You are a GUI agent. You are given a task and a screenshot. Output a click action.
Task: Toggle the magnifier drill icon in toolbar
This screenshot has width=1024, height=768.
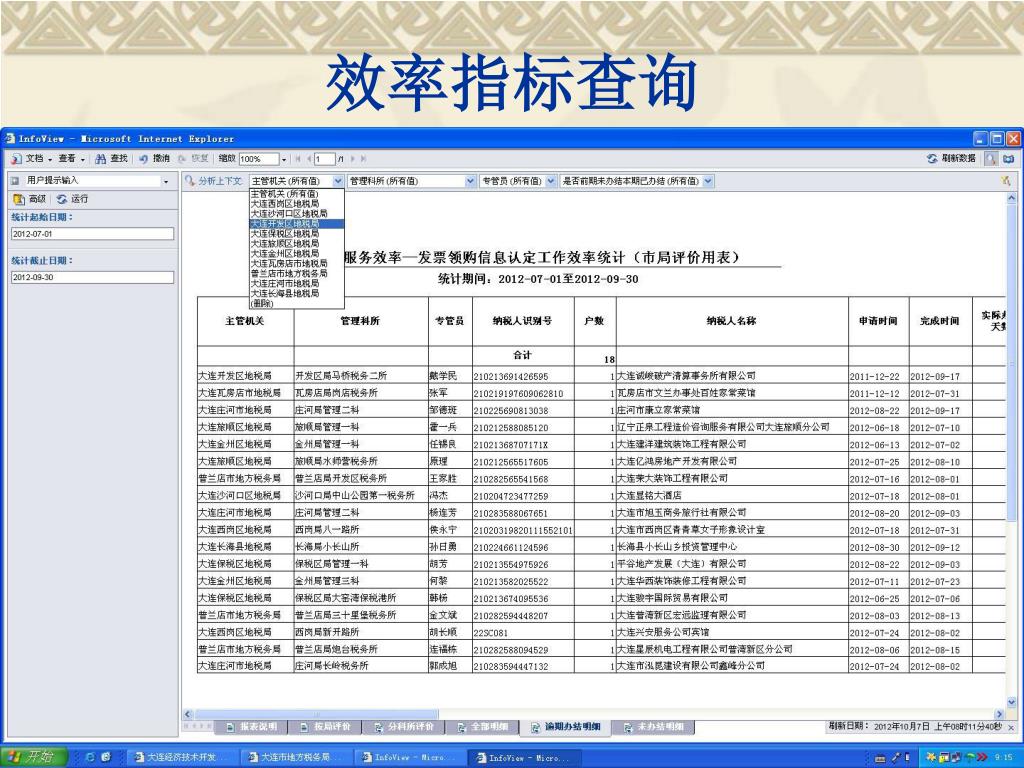pos(991,159)
